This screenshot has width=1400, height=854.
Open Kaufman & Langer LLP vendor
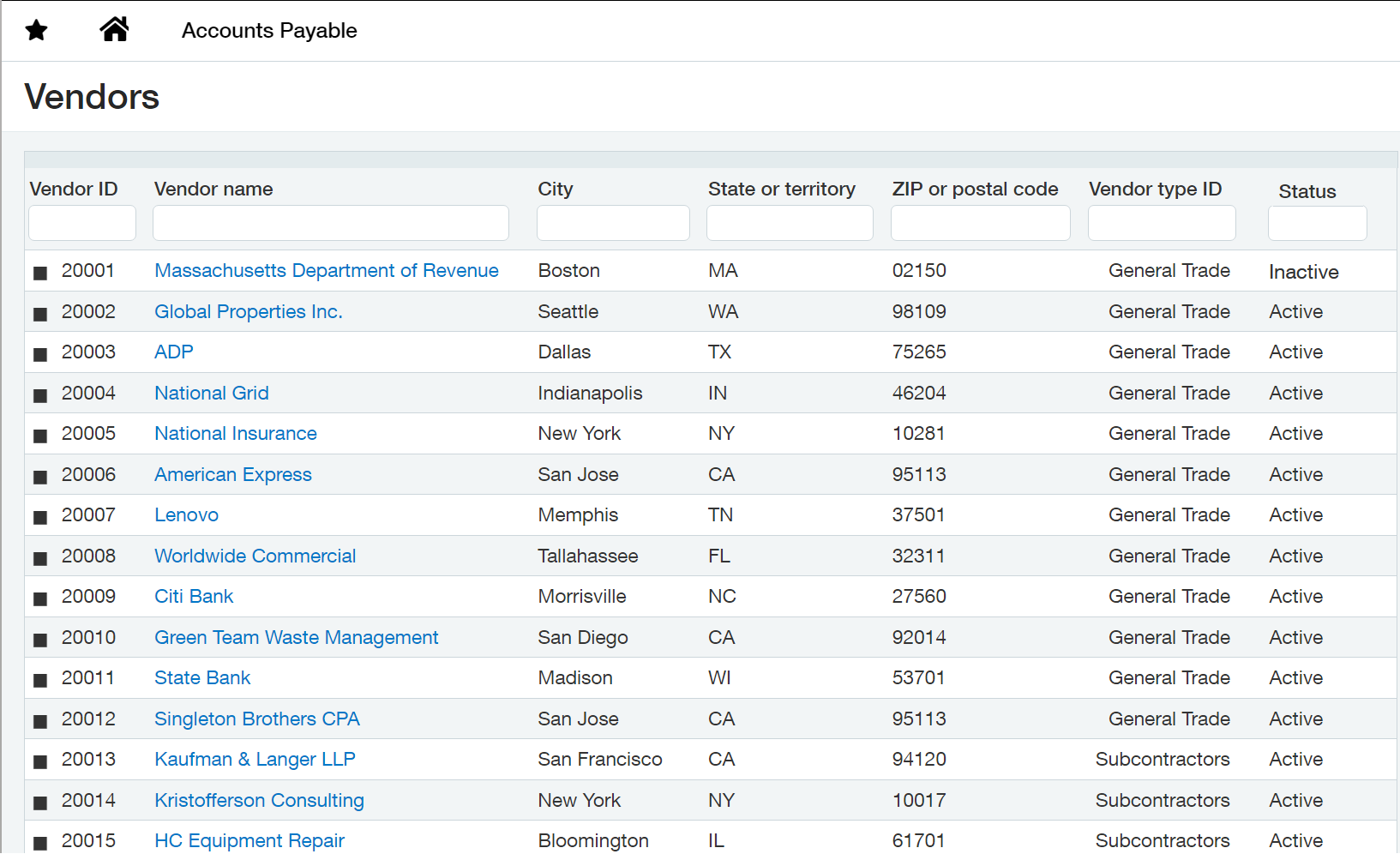coord(255,759)
